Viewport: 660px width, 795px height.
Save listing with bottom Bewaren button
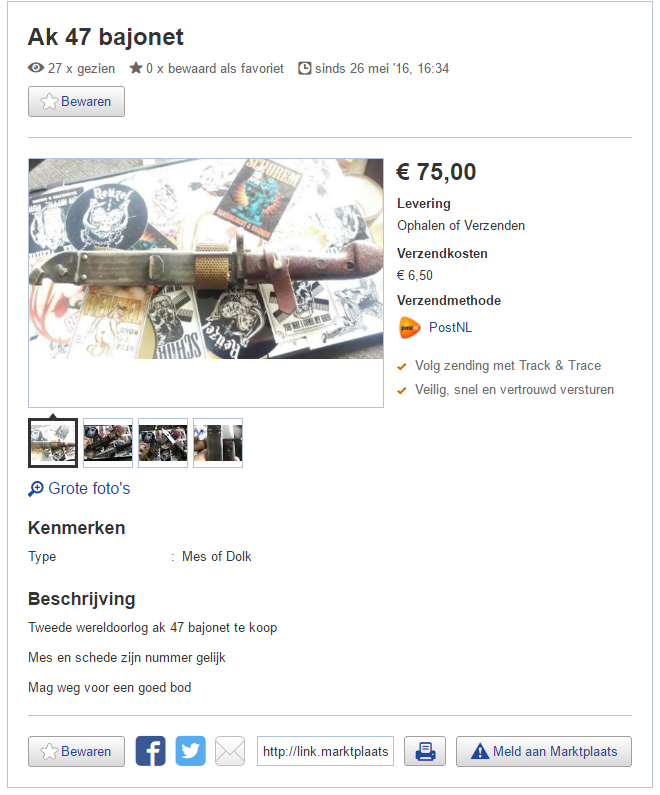pos(76,751)
